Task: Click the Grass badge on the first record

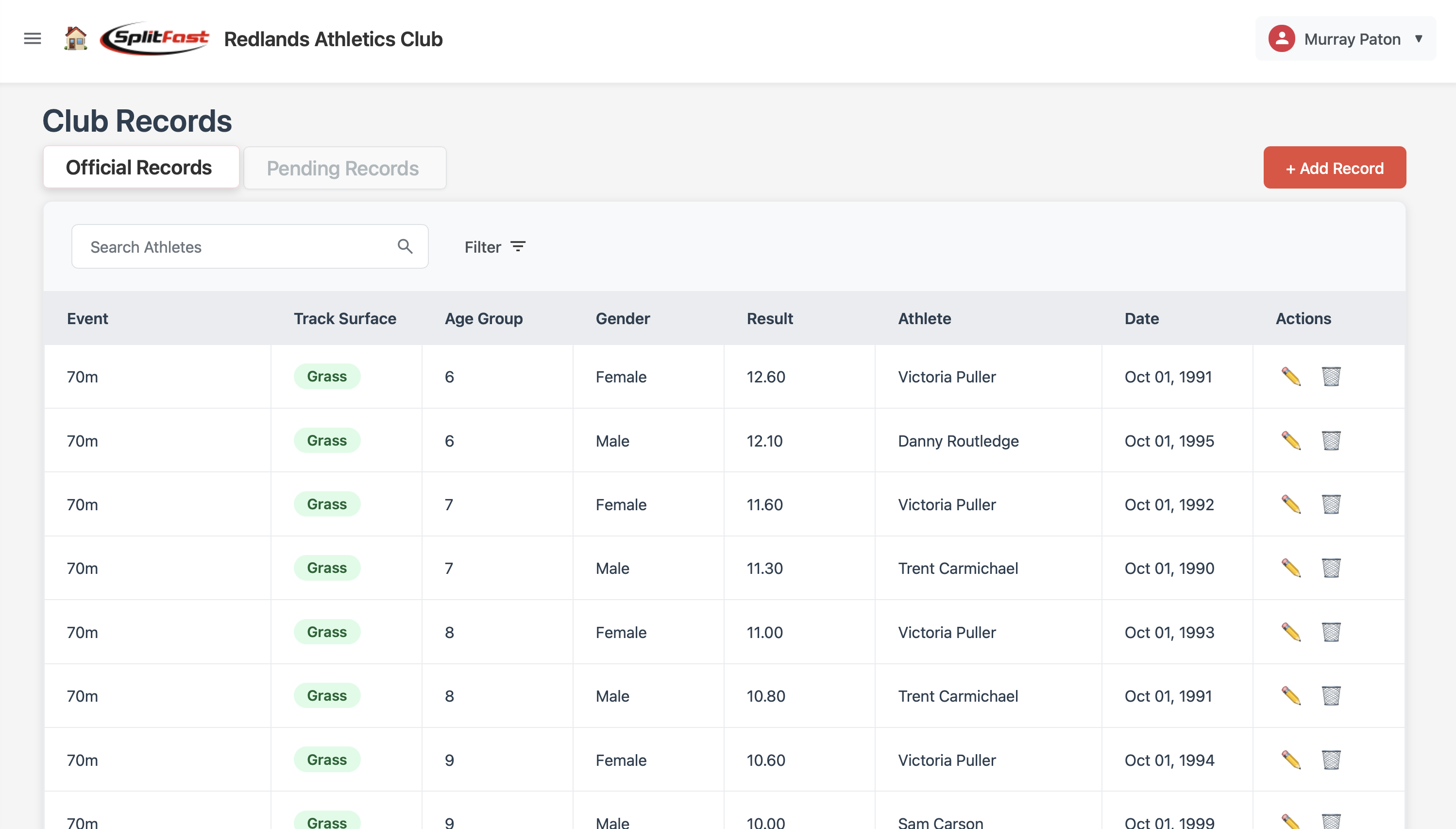Action: tap(327, 376)
